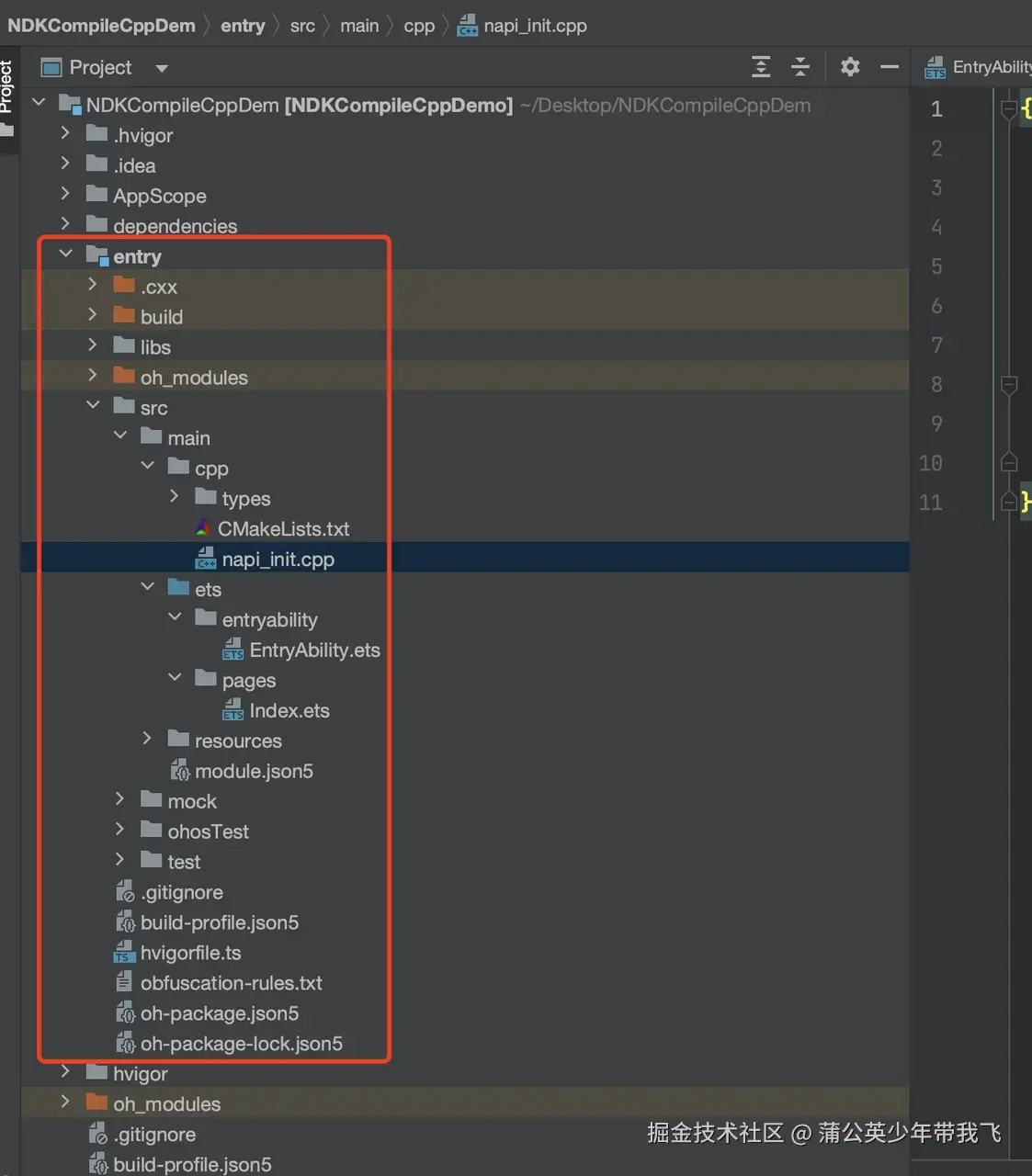Viewport: 1032px width, 1176px height.
Task: Select the Index.ets file icon
Action: point(233,710)
